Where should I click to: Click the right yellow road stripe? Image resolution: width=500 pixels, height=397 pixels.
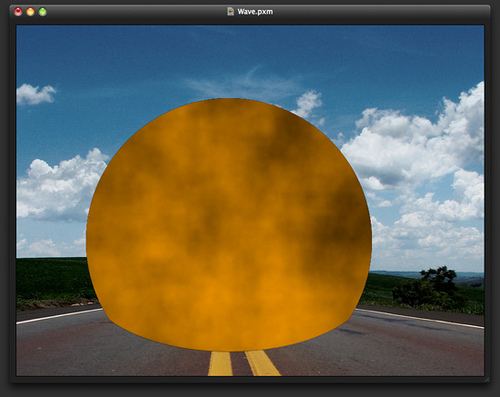(262, 363)
